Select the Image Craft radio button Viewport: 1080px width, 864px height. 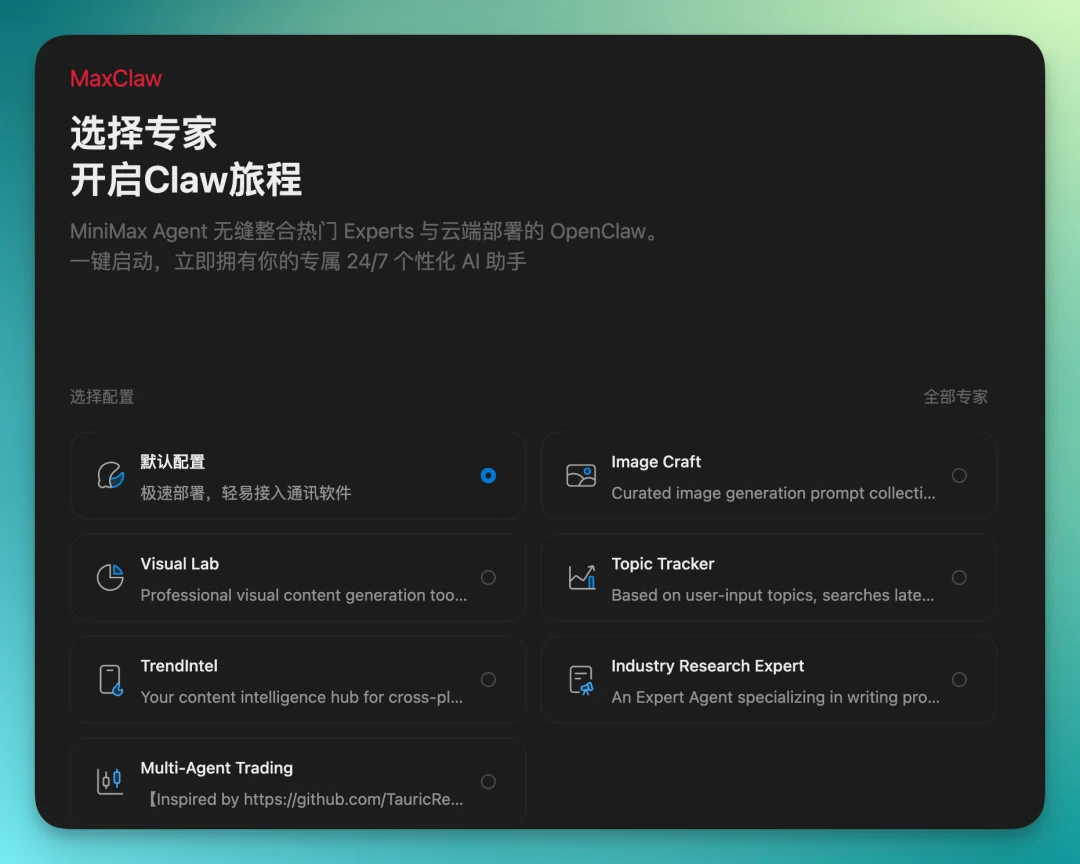[x=959, y=475]
